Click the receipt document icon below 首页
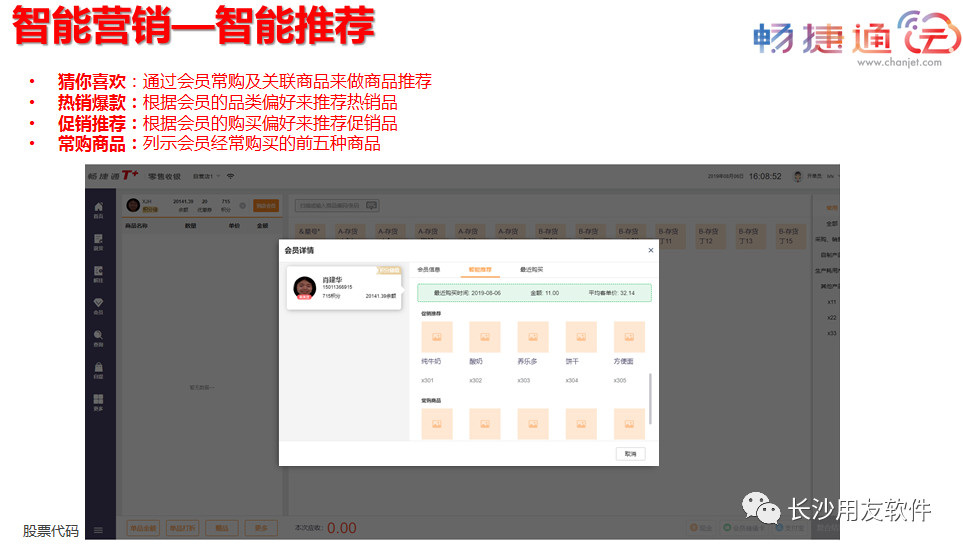Screen dimensions: 963x553 click(x=98, y=241)
